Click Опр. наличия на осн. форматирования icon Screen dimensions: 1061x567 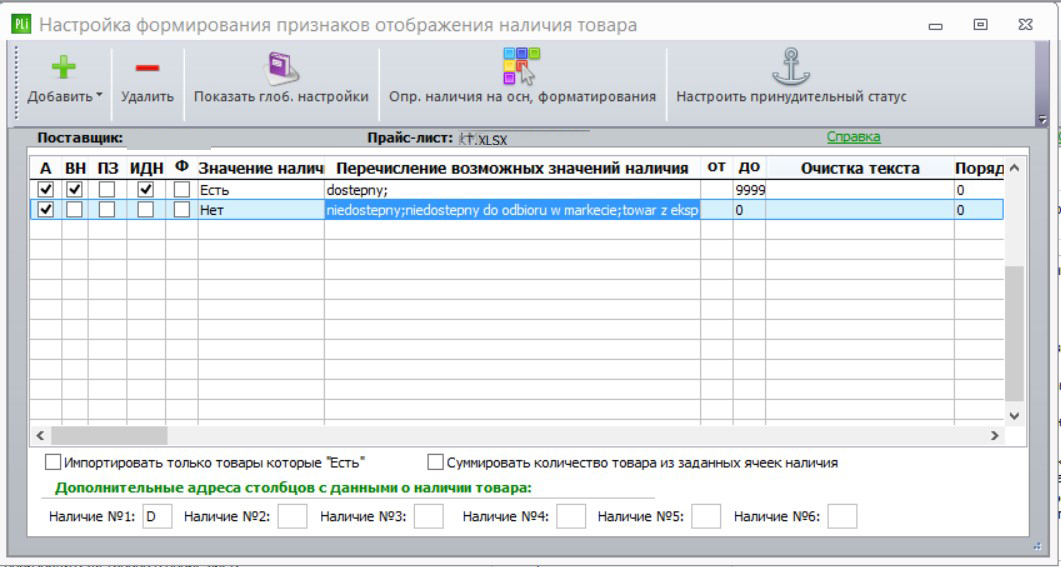coord(521,66)
